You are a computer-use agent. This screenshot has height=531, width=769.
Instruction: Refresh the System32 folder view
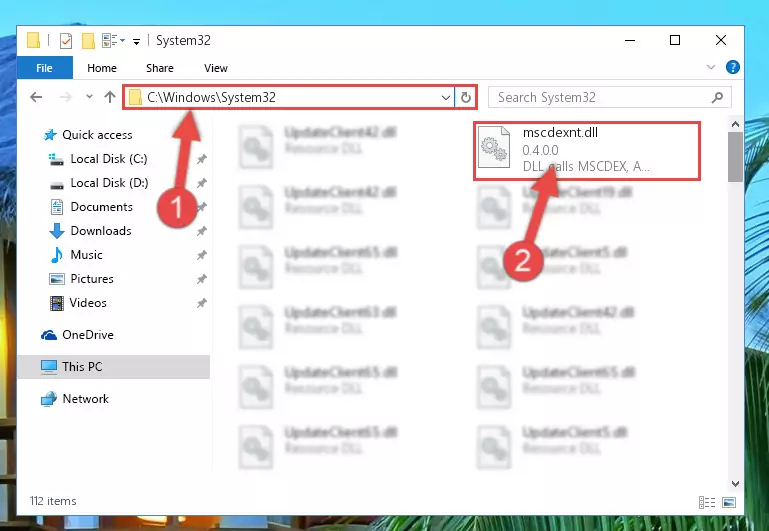(465, 98)
